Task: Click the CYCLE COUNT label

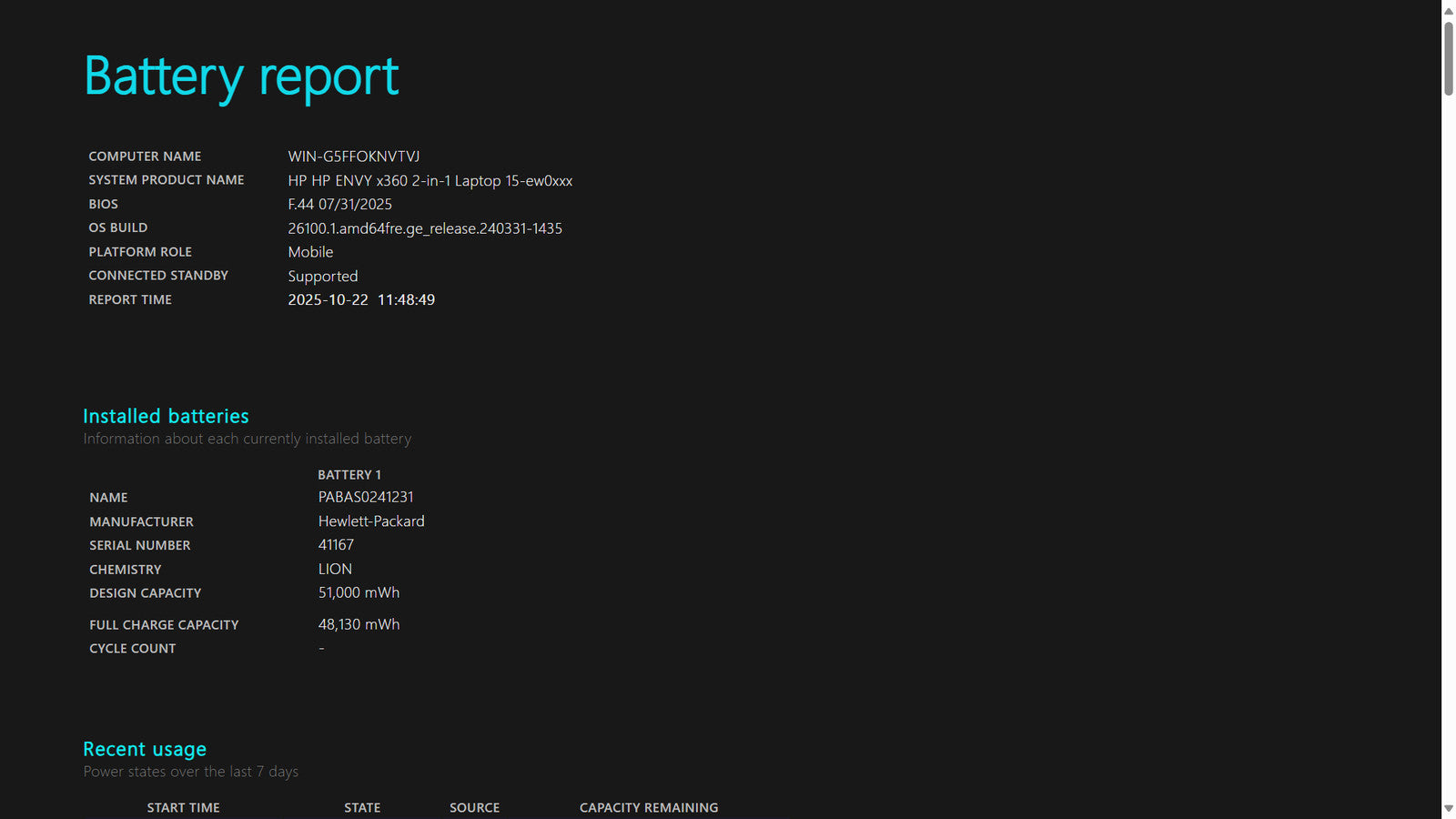Action: tap(133, 649)
